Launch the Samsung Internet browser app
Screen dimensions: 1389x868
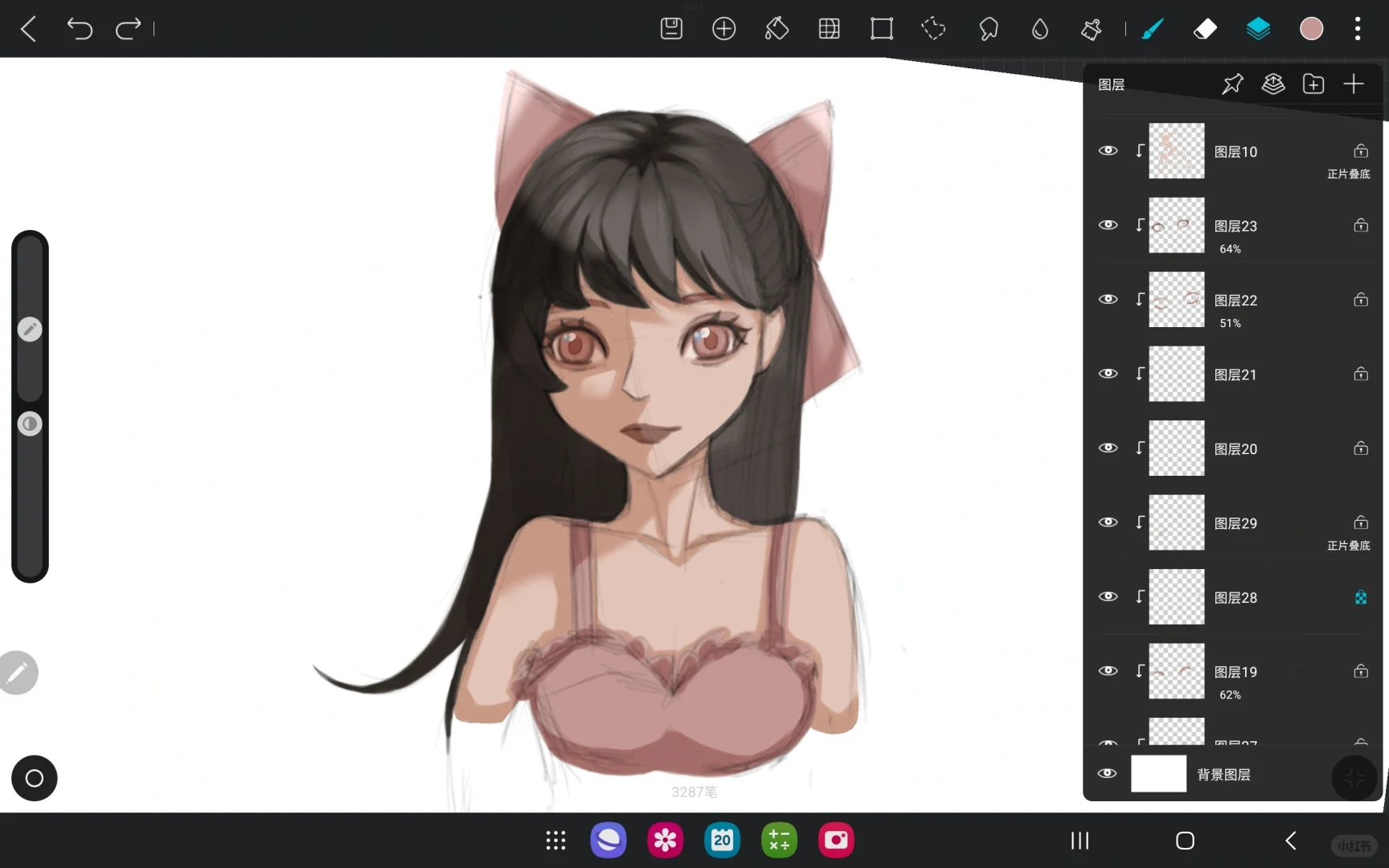point(608,841)
